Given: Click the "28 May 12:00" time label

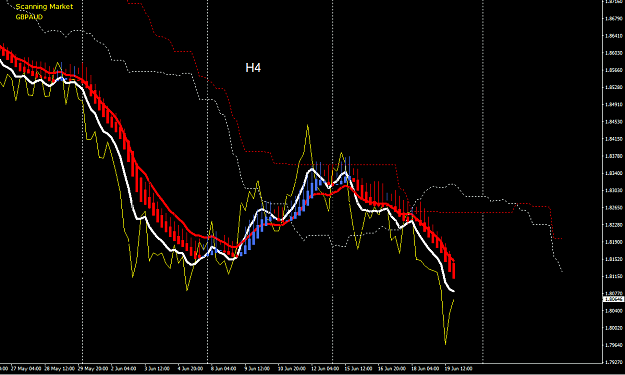Looking at the screenshot, I should (60, 369).
